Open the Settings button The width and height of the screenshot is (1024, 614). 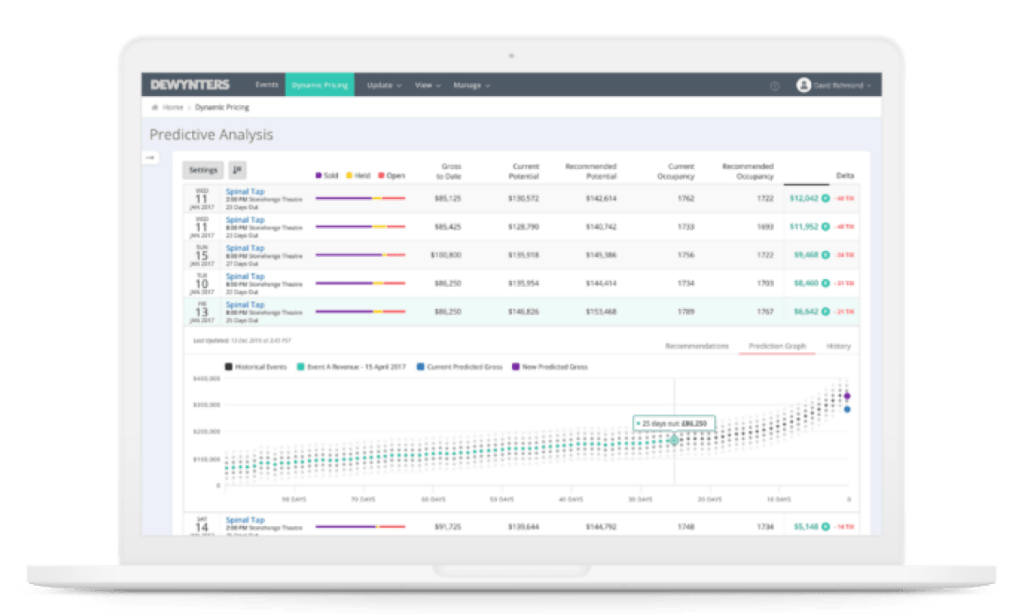203,169
